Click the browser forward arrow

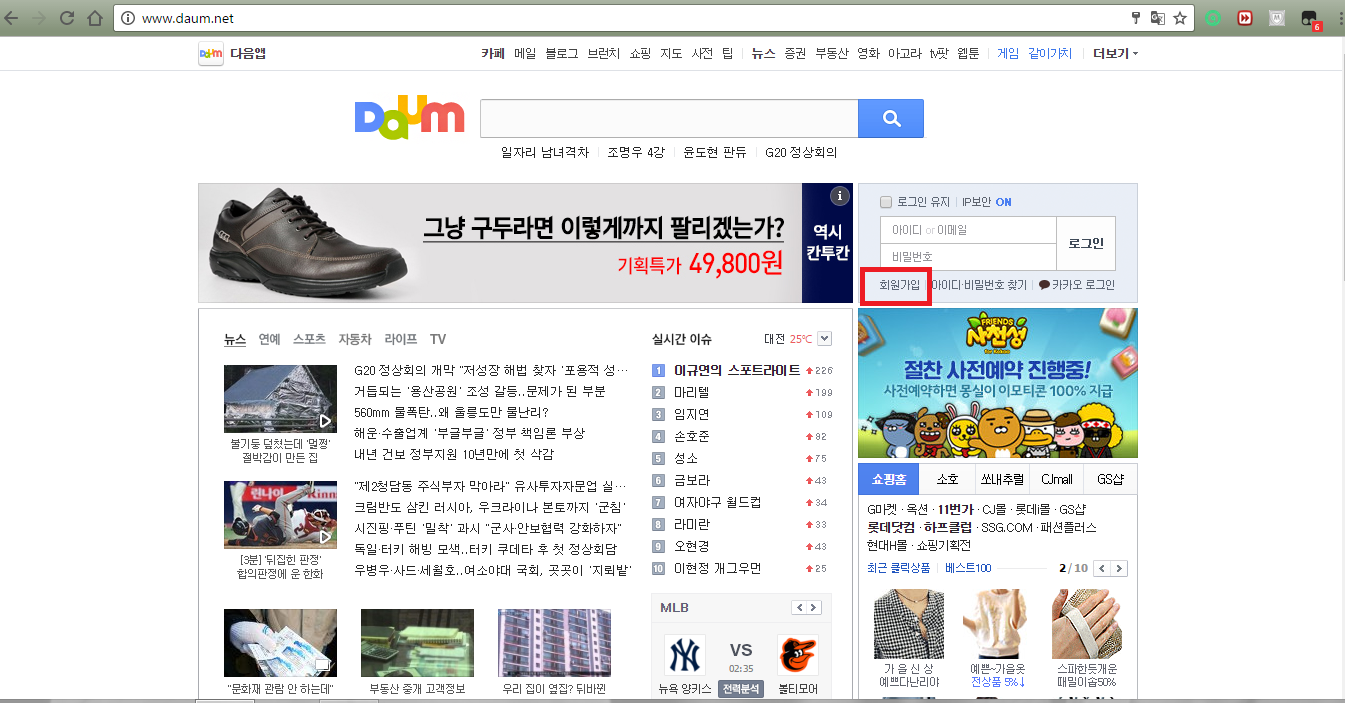click(41, 18)
